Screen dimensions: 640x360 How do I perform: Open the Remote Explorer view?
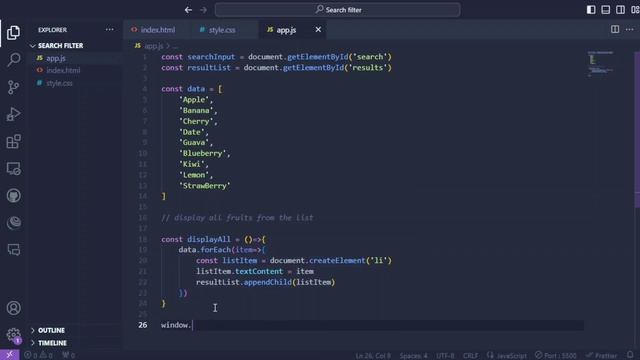tap(13, 169)
